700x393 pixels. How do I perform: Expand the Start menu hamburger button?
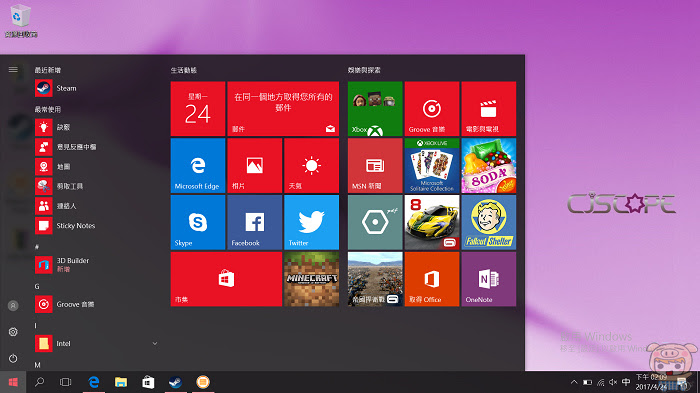click(x=13, y=69)
